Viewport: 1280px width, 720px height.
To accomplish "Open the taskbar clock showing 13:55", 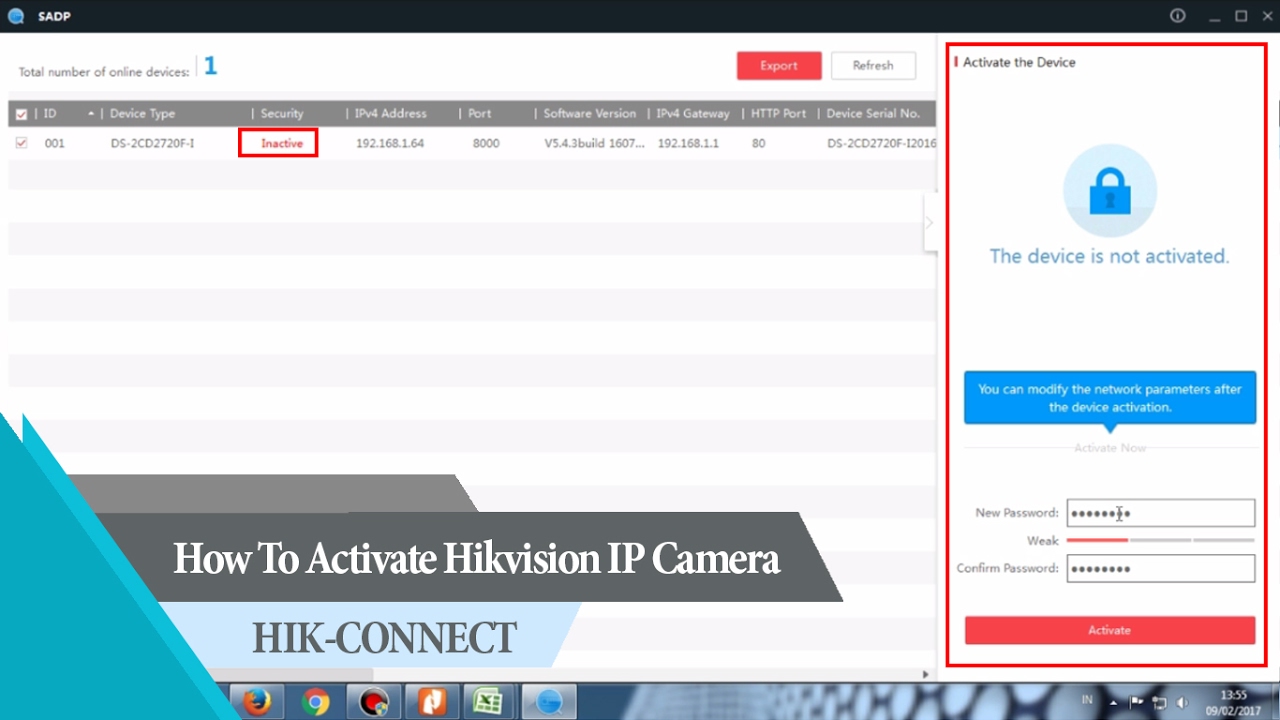I will pyautogui.click(x=1234, y=702).
